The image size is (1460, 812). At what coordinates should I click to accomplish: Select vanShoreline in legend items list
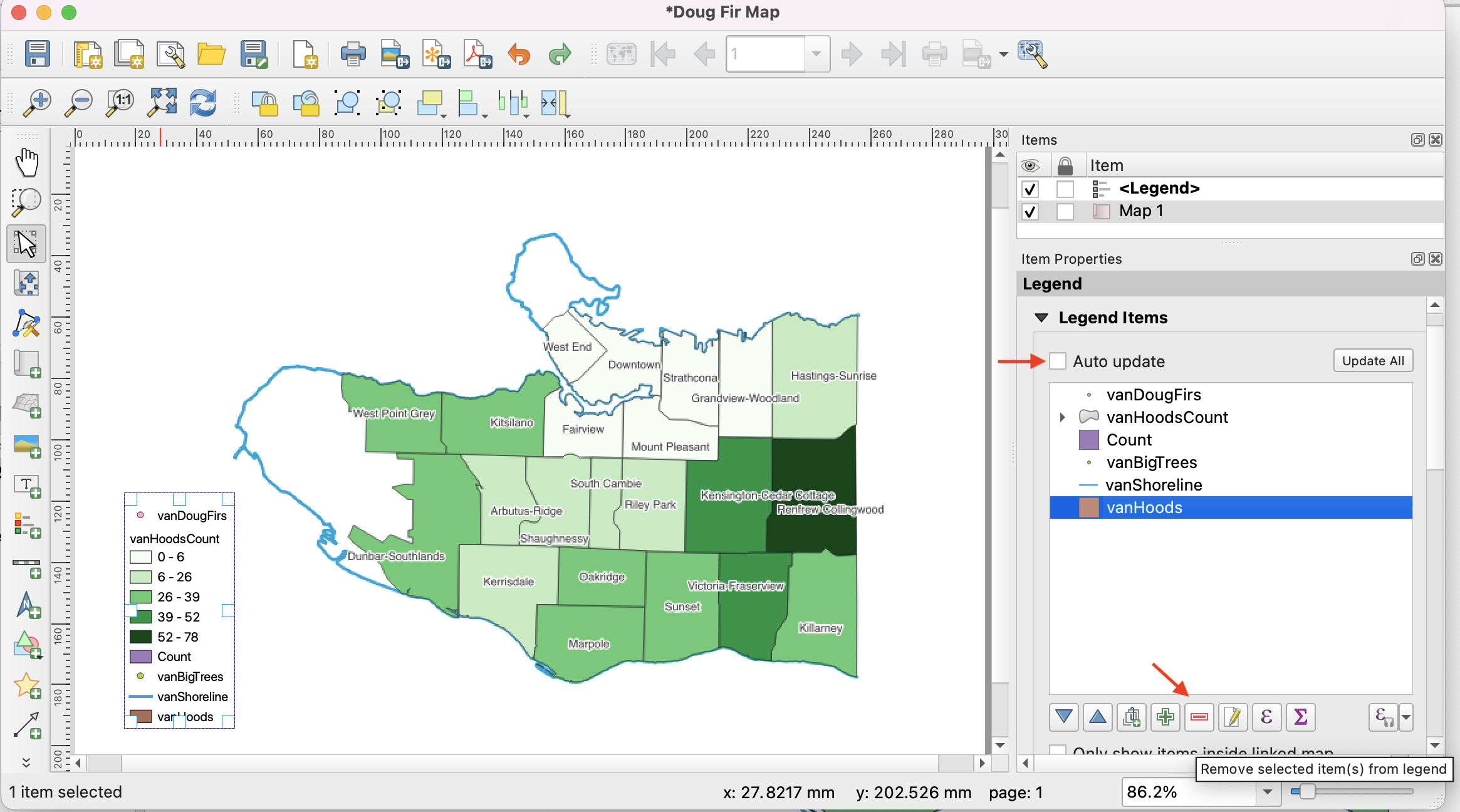coord(1153,485)
